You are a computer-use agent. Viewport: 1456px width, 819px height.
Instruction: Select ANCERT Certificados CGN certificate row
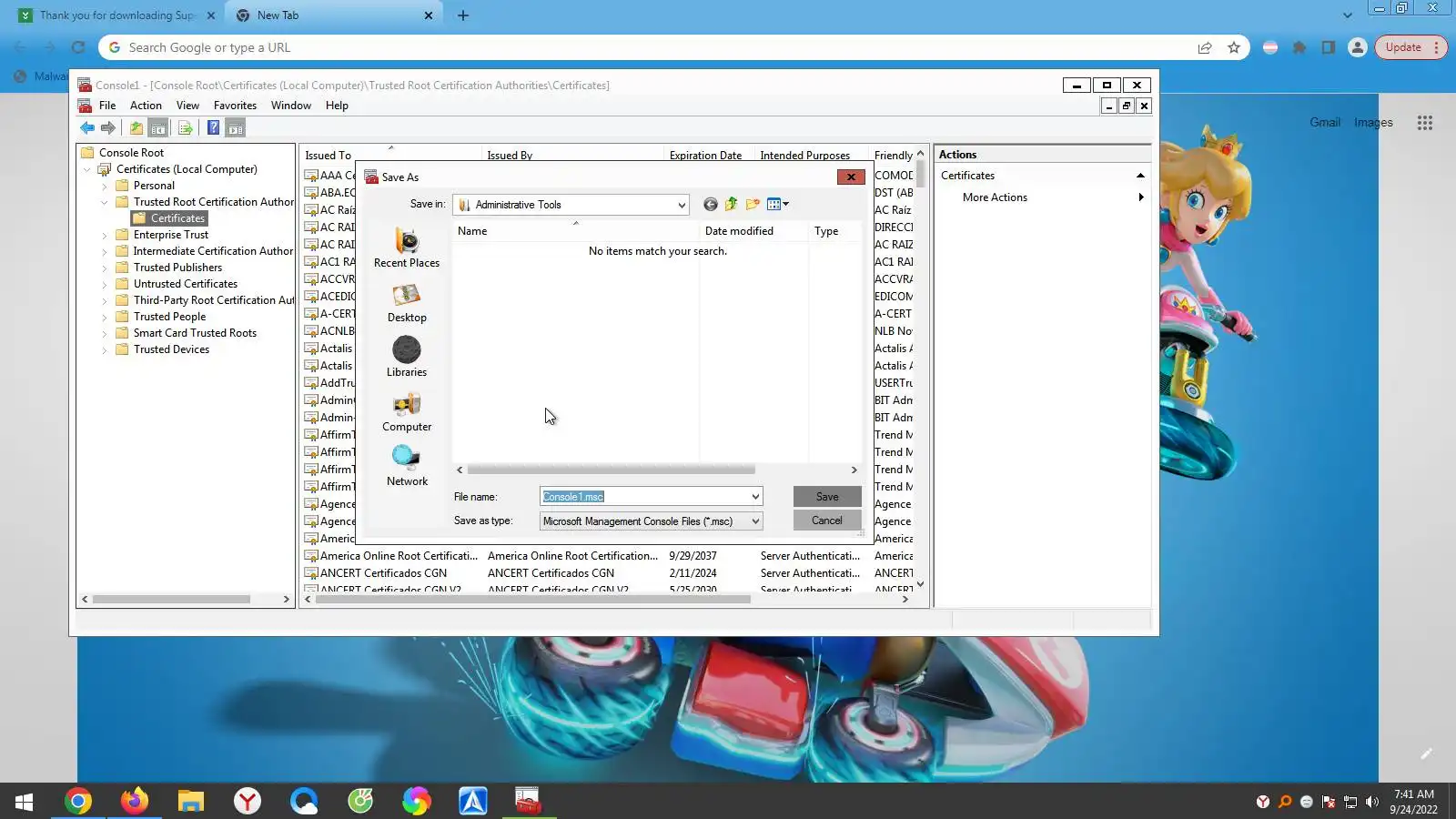[608, 573]
